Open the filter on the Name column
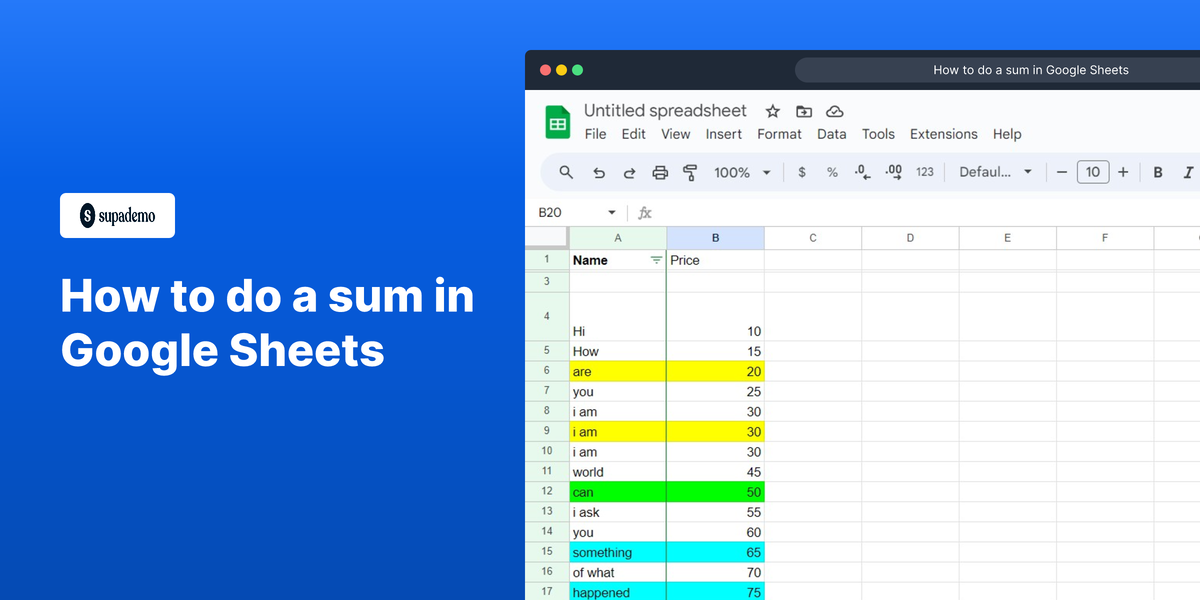The height and width of the screenshot is (600, 1200). pos(657,259)
